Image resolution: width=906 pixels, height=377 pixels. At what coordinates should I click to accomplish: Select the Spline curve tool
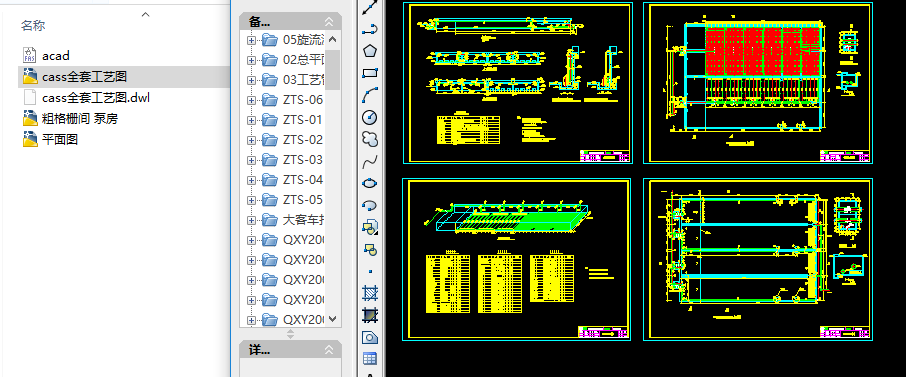(370, 161)
